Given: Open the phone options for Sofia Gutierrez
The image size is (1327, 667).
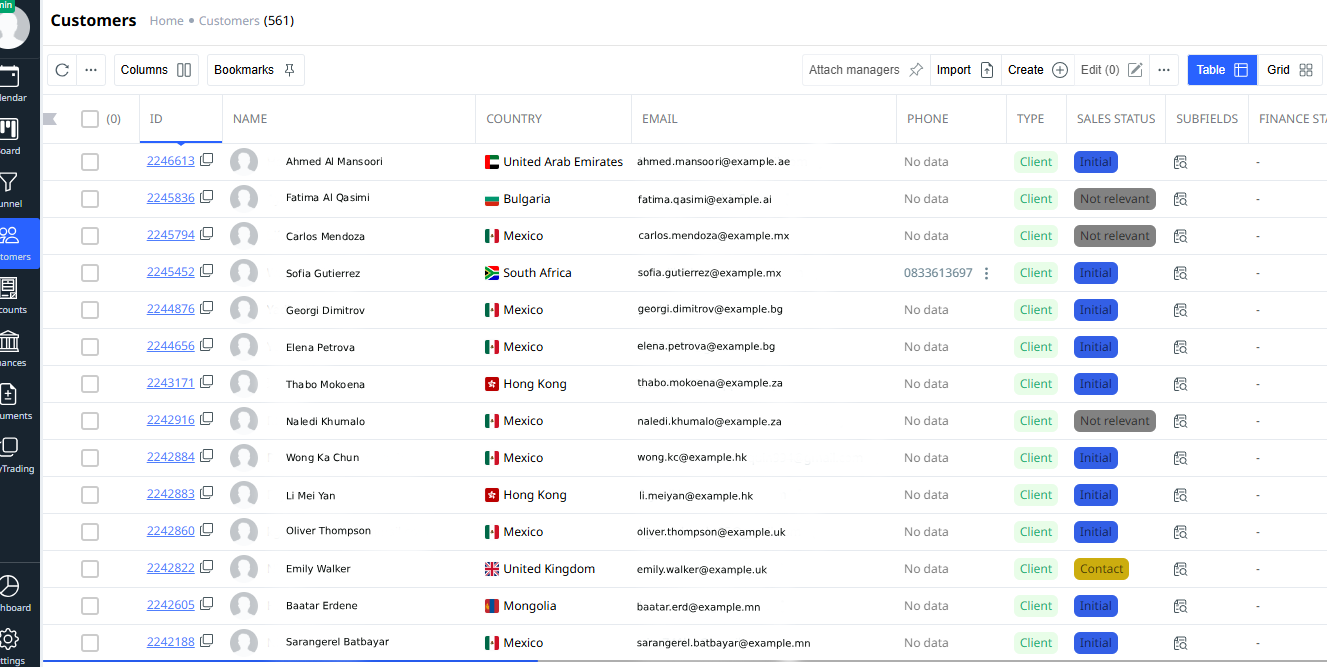Looking at the screenshot, I should (x=987, y=272).
